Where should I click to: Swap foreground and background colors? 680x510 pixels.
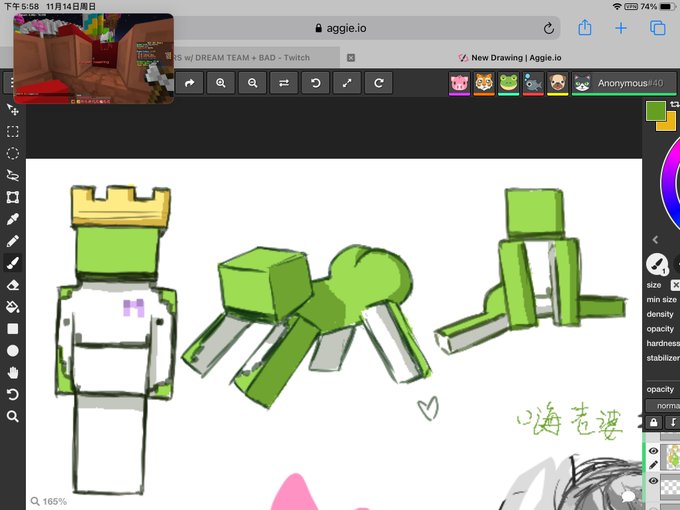click(675, 104)
